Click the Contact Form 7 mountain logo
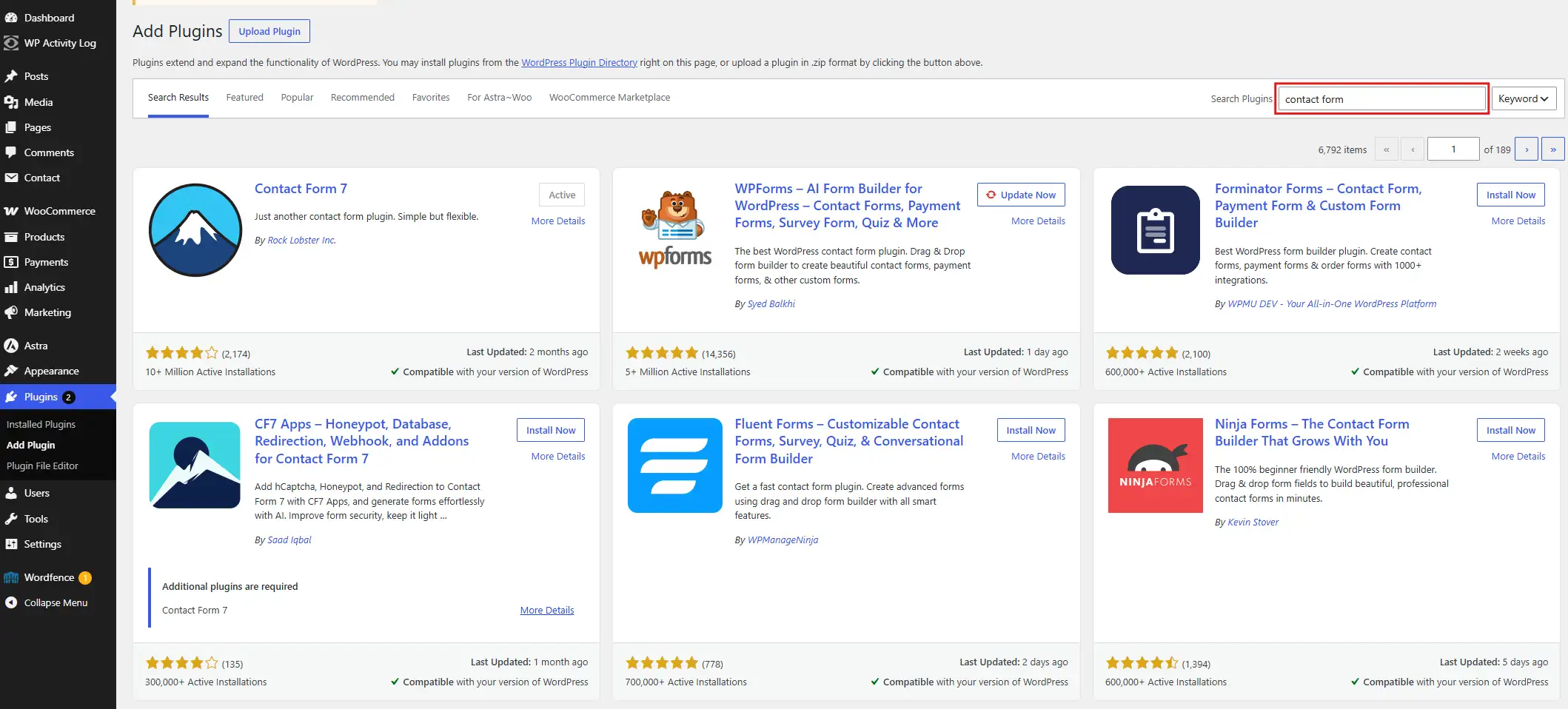The width and height of the screenshot is (1568, 709). [x=195, y=230]
